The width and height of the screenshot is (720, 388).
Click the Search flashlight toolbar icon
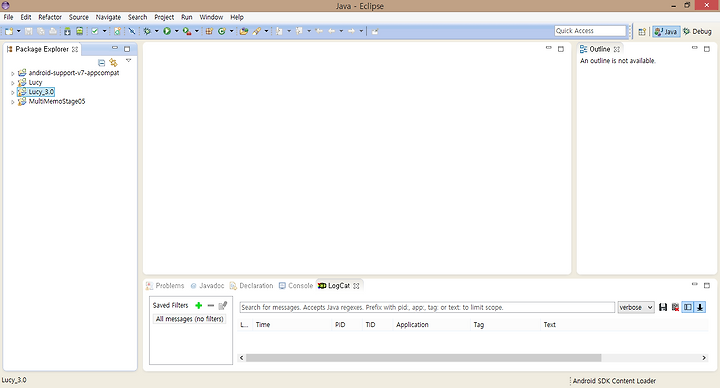pos(257,31)
